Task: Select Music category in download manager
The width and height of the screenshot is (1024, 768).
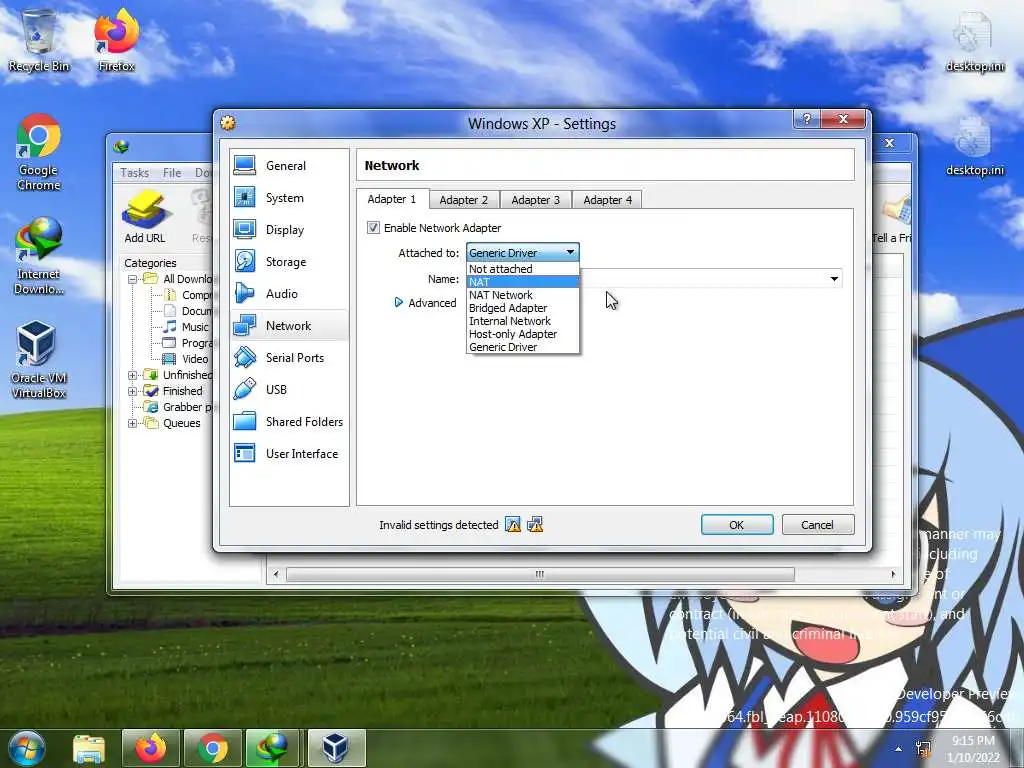Action: 187,327
